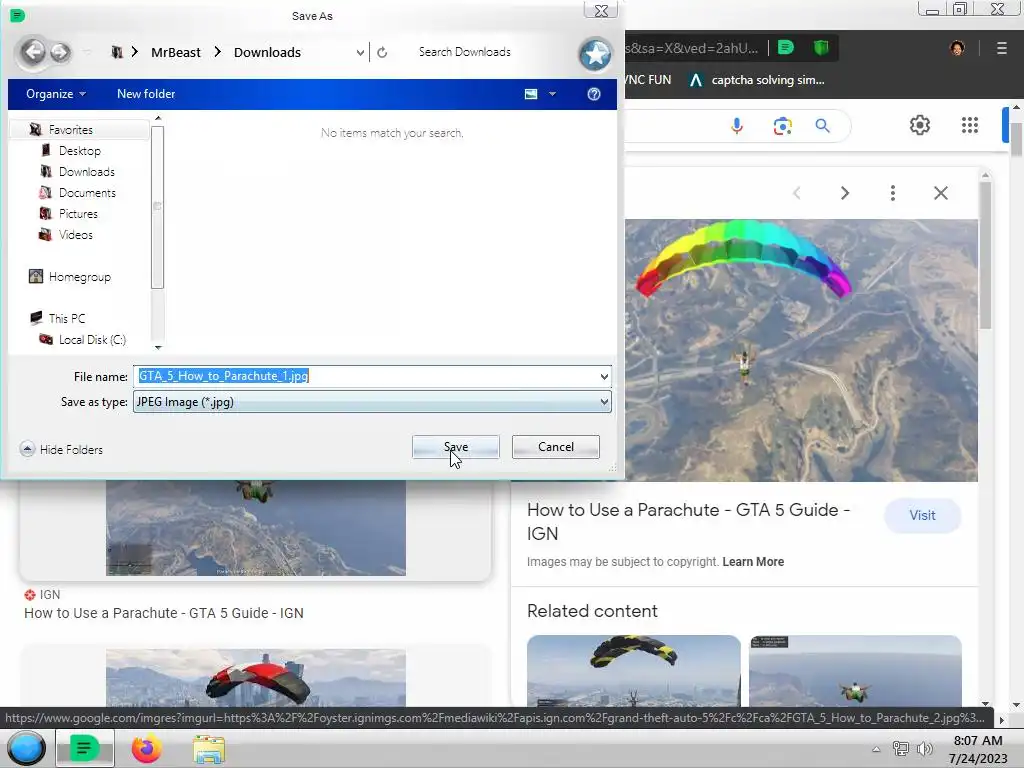
Task: Open the browser hamburger menu
Action: (x=1001, y=48)
